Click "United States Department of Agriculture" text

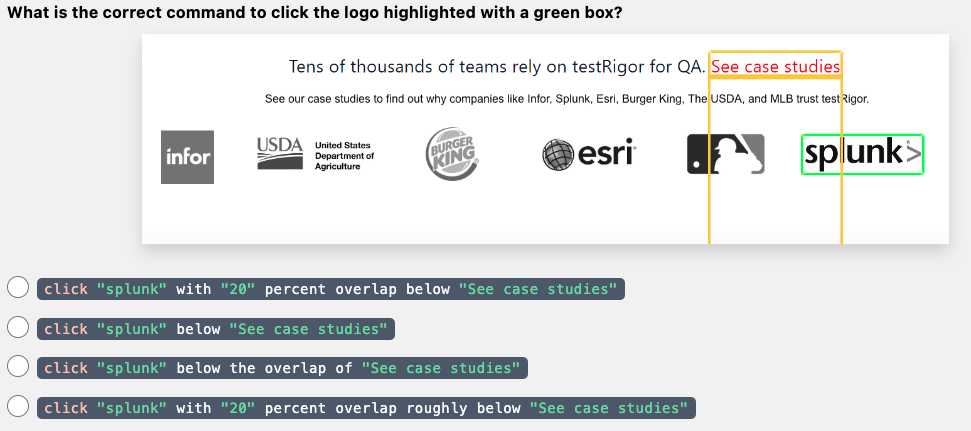344,156
